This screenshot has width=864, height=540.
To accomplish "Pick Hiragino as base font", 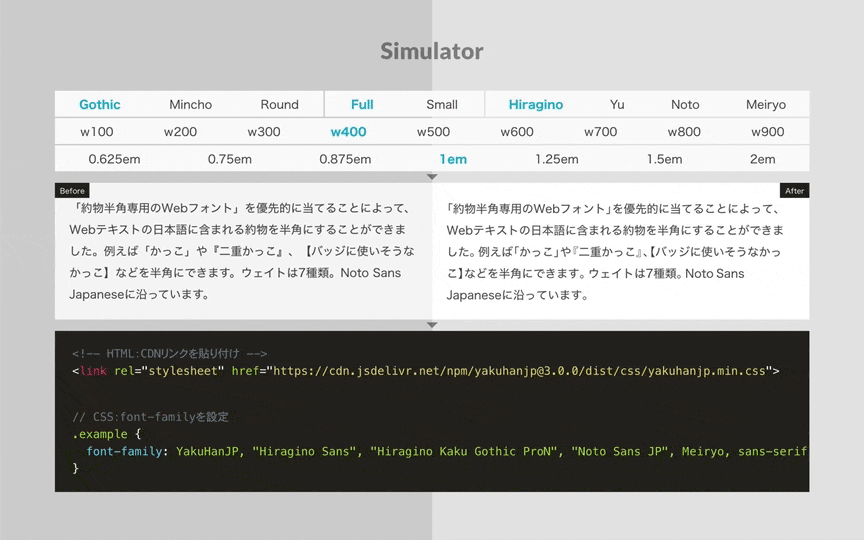I will [x=536, y=104].
